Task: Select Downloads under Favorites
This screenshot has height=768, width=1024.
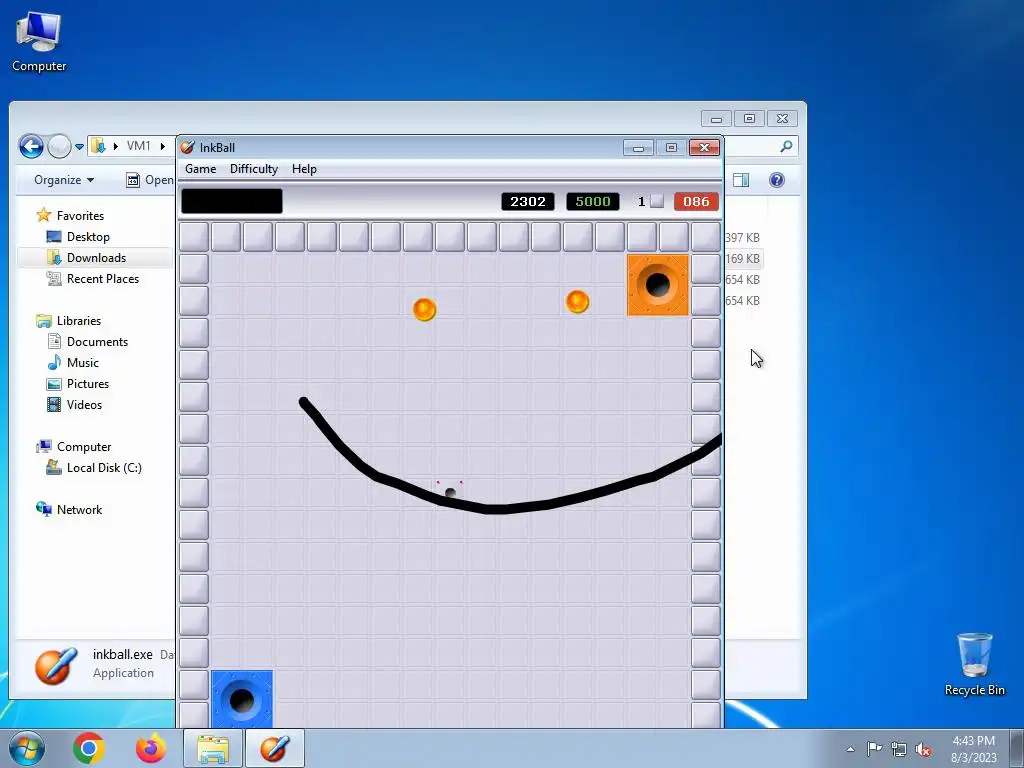Action: (x=96, y=257)
